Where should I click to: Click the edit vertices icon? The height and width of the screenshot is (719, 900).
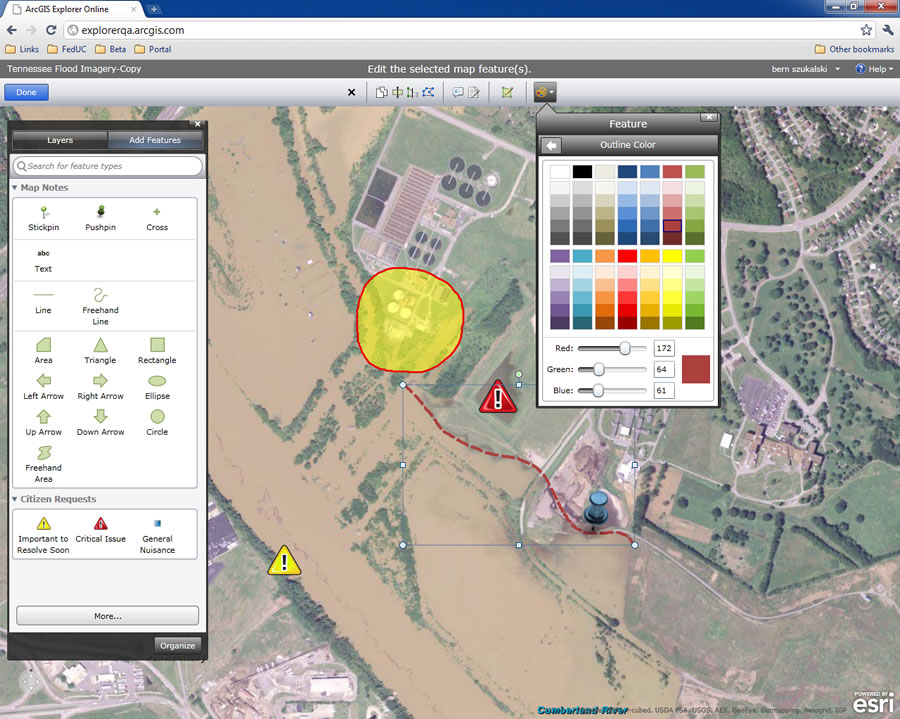click(x=428, y=92)
